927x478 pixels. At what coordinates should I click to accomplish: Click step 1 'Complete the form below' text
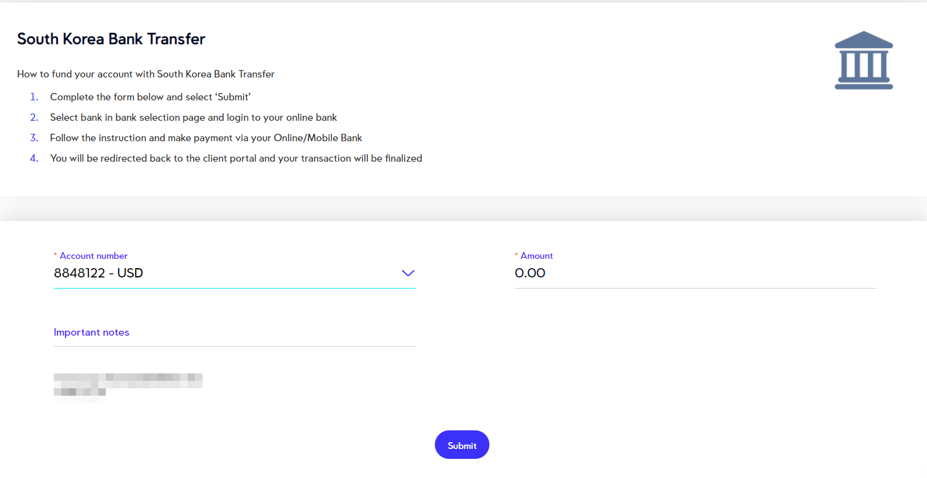(150, 97)
